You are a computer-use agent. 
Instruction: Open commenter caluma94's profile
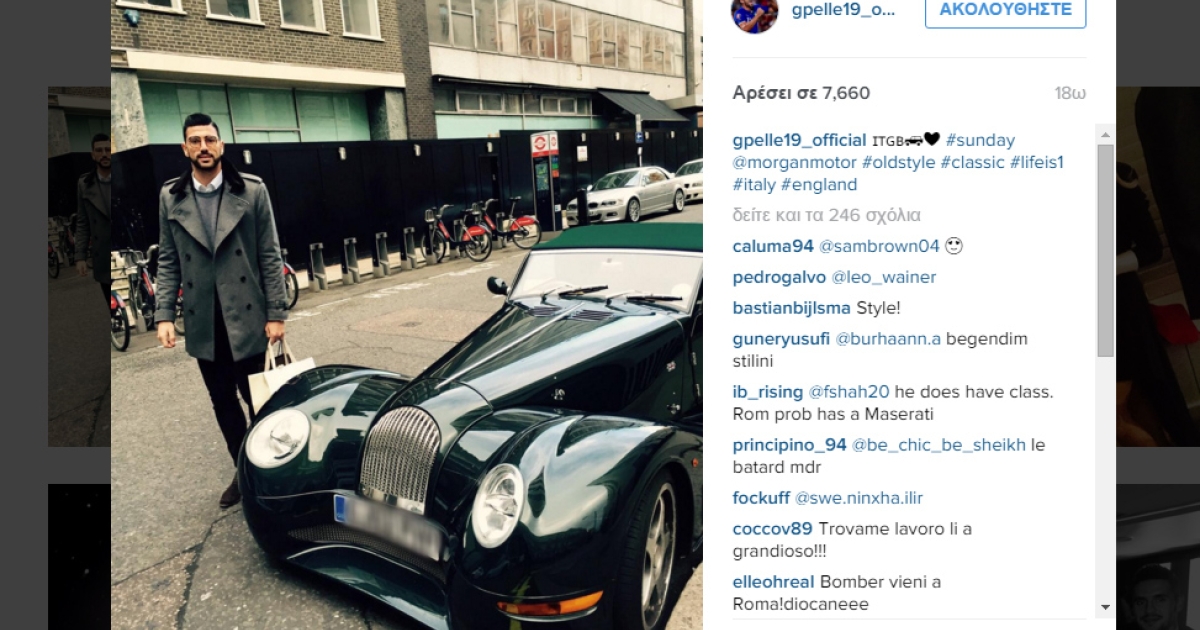click(x=773, y=246)
